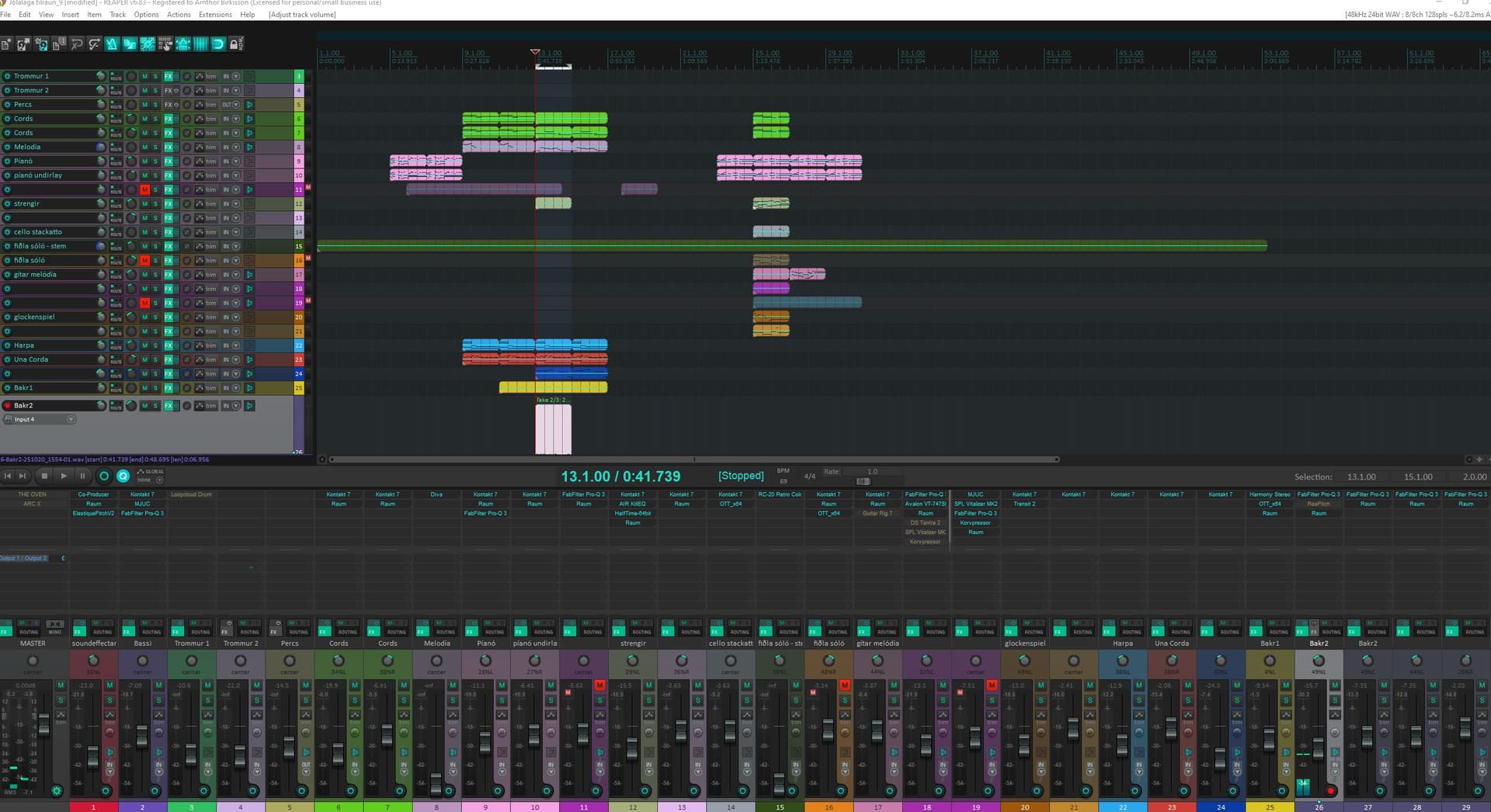
Task: Click the Route button on Piano track
Action: [116, 161]
